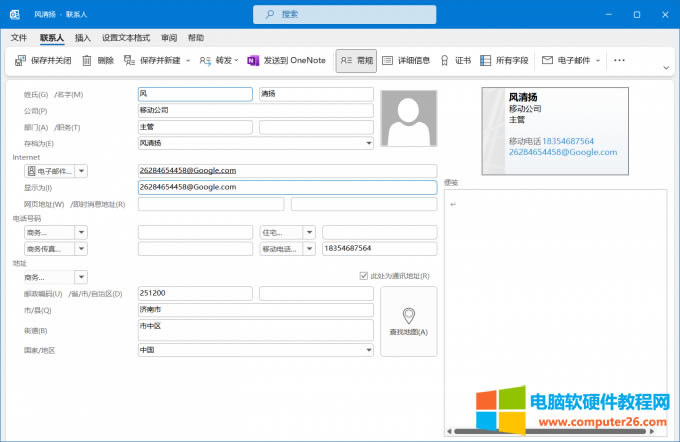
Task: Click the 保存并关闭 (Save & Close) icon
Action: [21, 60]
